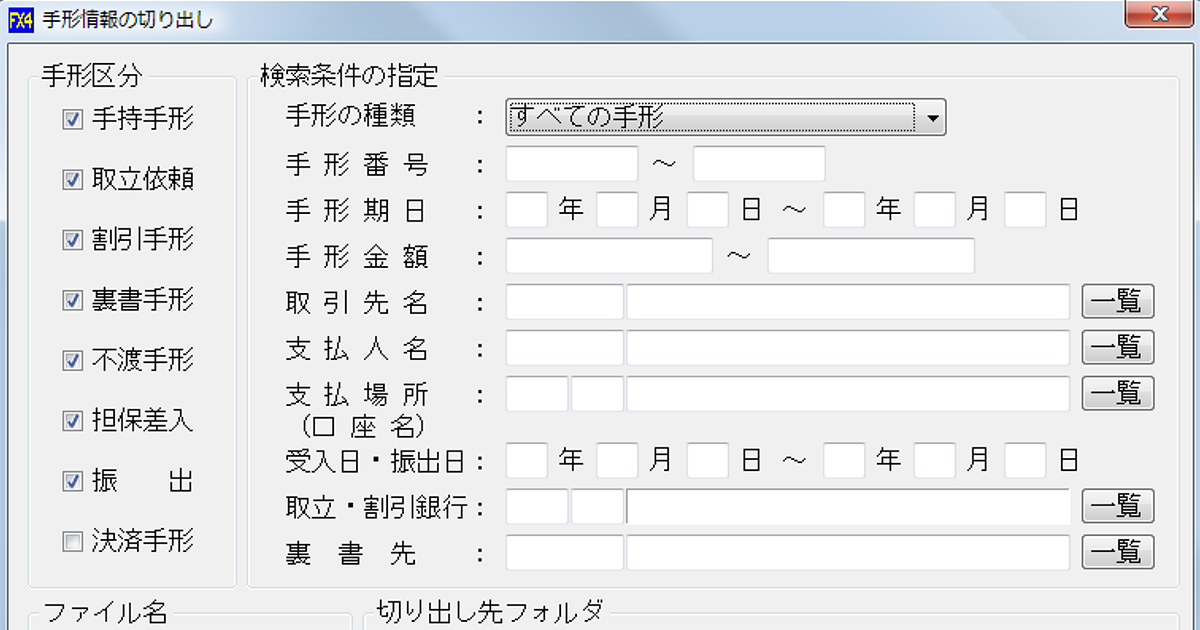Disable the 不渡手形 option
The width and height of the screenshot is (1200, 630).
click(x=72, y=360)
